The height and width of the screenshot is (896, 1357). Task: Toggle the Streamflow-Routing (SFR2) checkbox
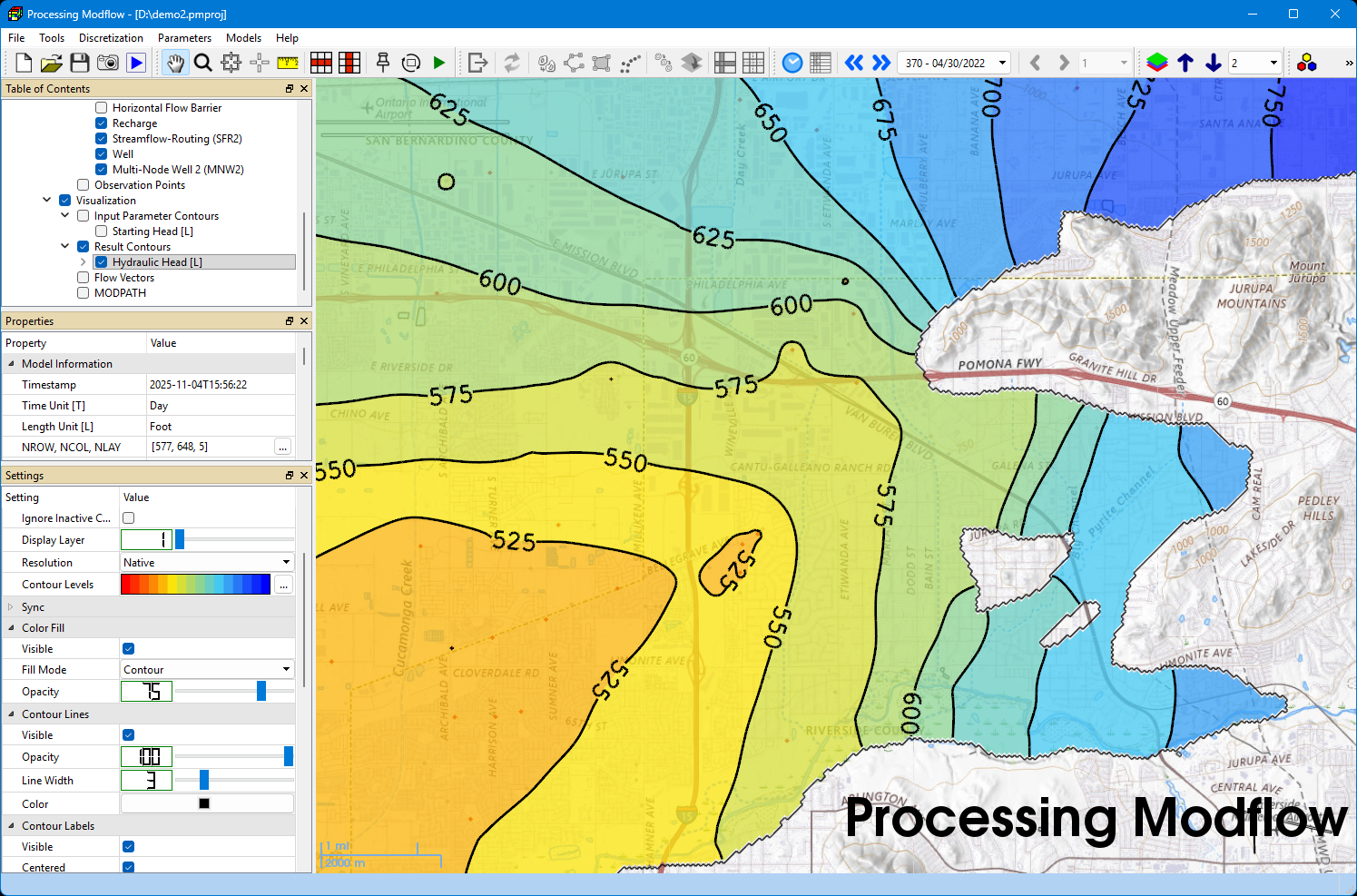click(102, 139)
